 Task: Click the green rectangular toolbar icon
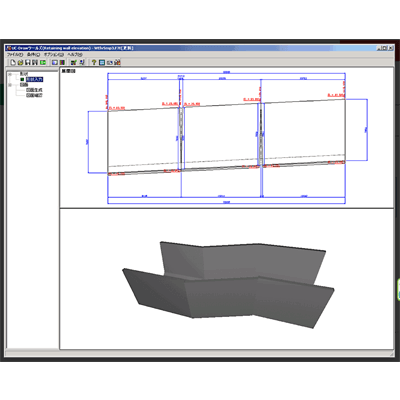click(43, 62)
